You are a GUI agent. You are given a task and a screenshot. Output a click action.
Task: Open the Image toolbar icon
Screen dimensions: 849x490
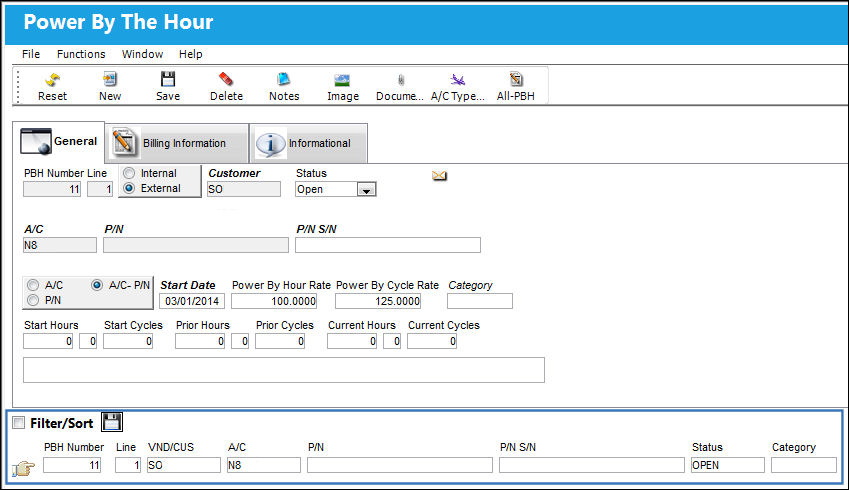tap(342, 80)
